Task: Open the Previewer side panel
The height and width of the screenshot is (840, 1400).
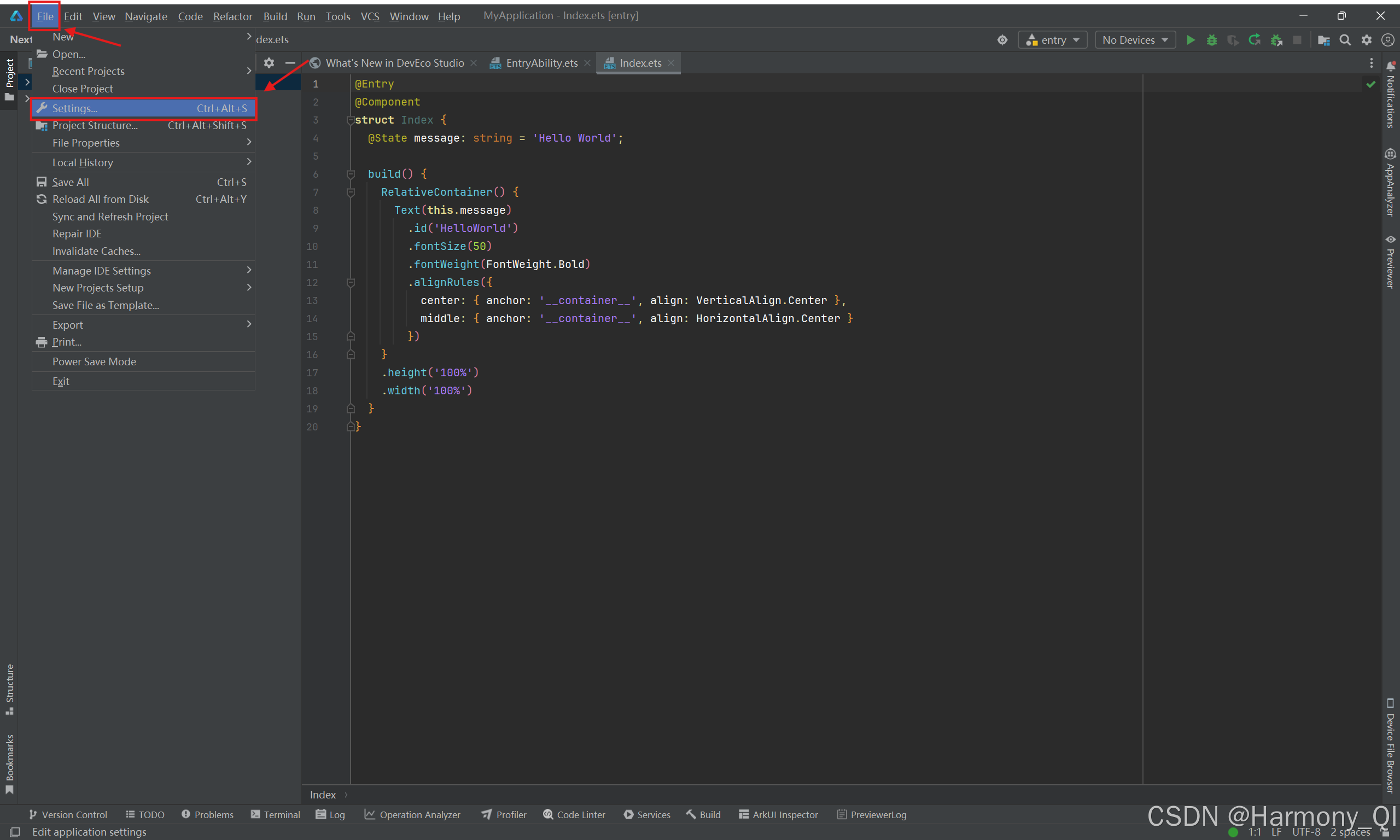Action: click(x=1390, y=261)
